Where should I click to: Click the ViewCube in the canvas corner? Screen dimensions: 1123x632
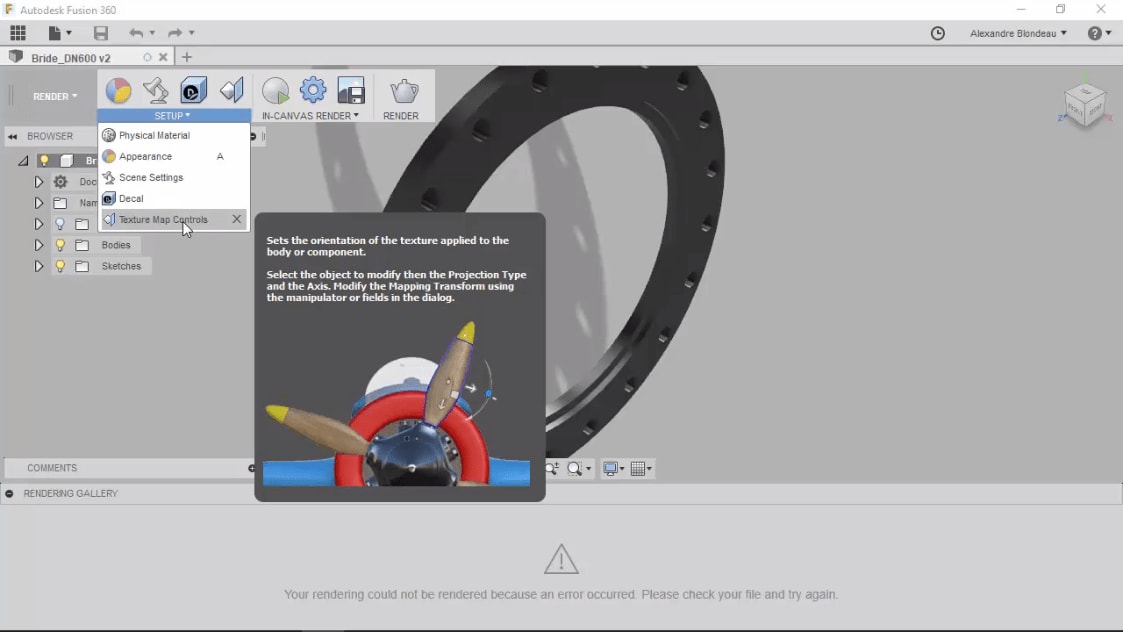(x=1084, y=106)
